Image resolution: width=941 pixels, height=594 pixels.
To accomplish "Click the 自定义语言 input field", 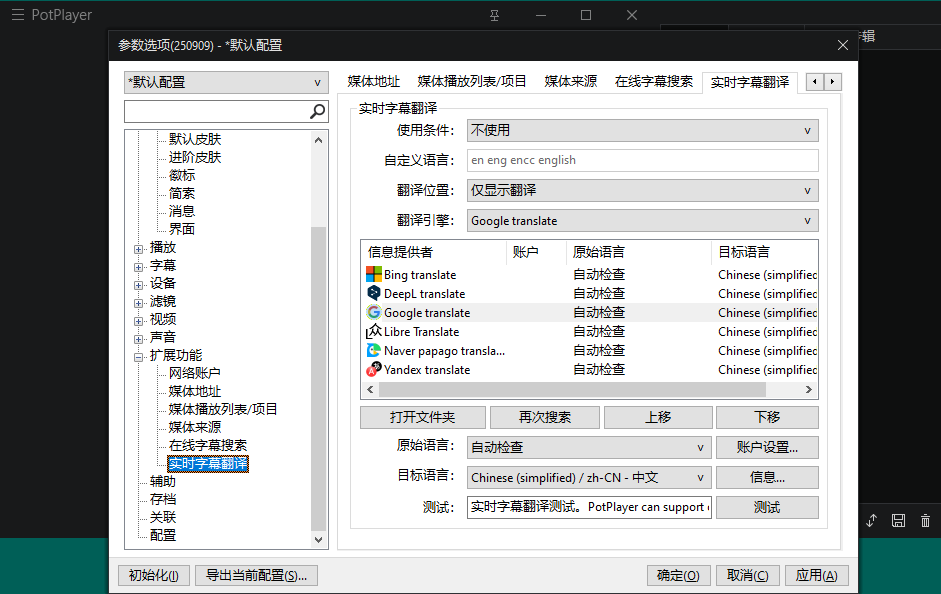I will coord(643,160).
